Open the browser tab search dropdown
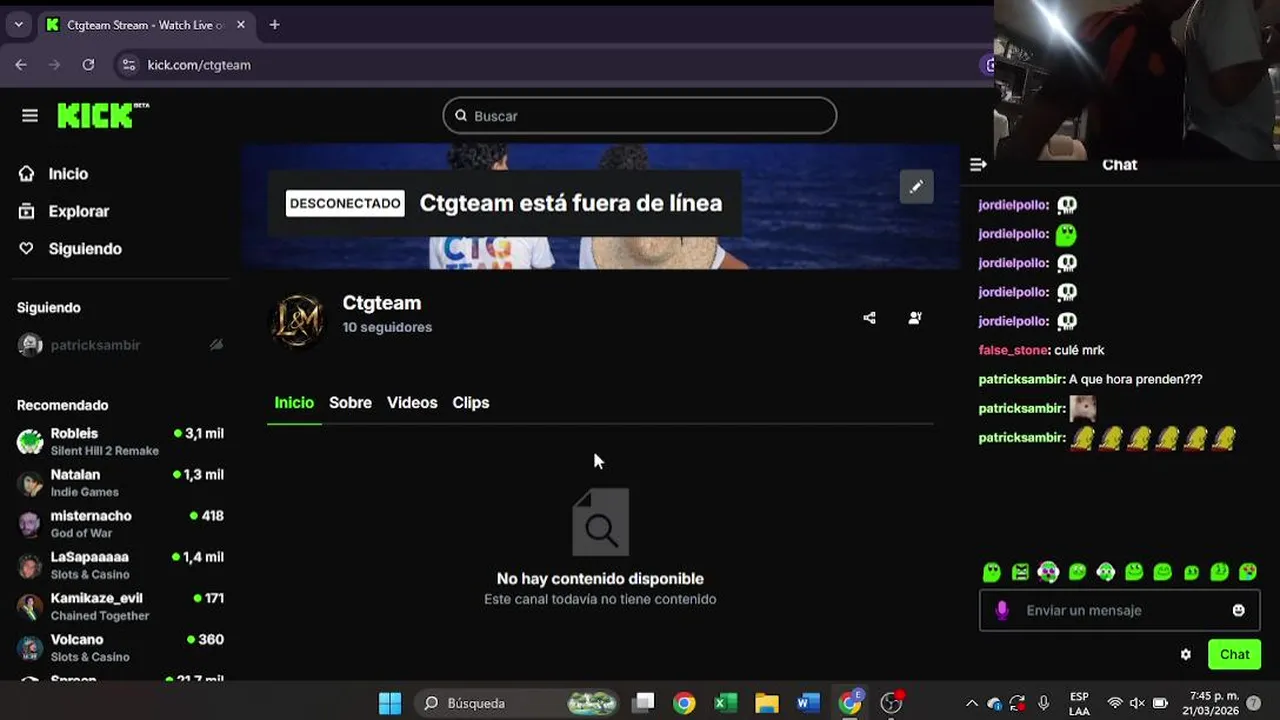The image size is (1280, 720). point(18,25)
